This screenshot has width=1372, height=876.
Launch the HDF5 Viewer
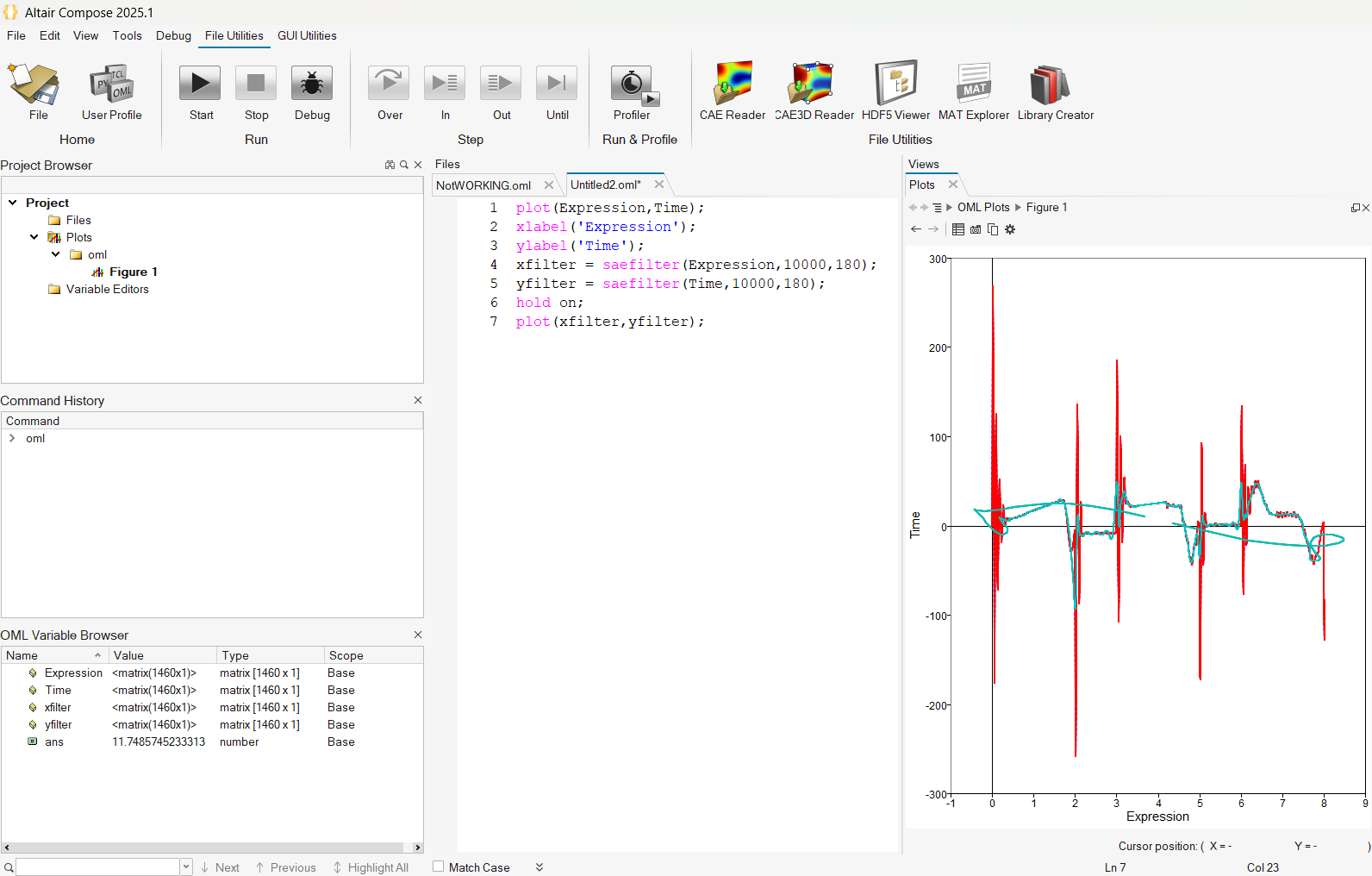pyautogui.click(x=895, y=91)
